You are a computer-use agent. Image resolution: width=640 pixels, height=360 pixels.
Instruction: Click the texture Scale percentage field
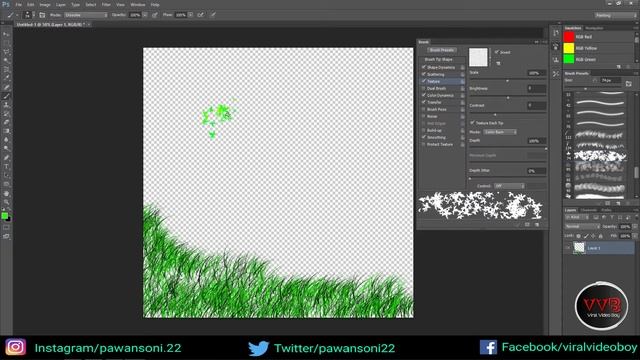[536, 73]
